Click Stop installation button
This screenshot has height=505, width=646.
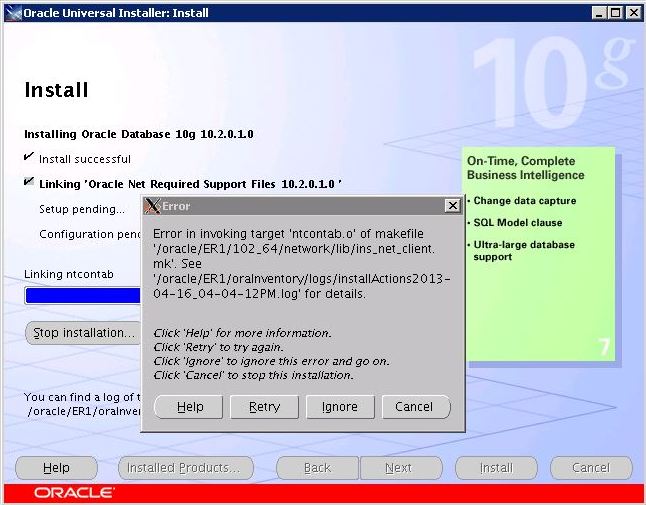click(84, 333)
